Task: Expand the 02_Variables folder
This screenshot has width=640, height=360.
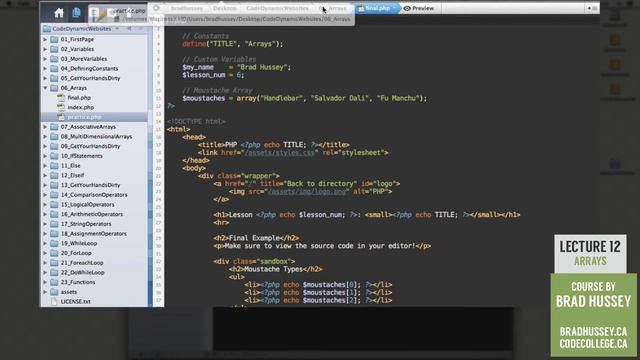Action: (45, 49)
